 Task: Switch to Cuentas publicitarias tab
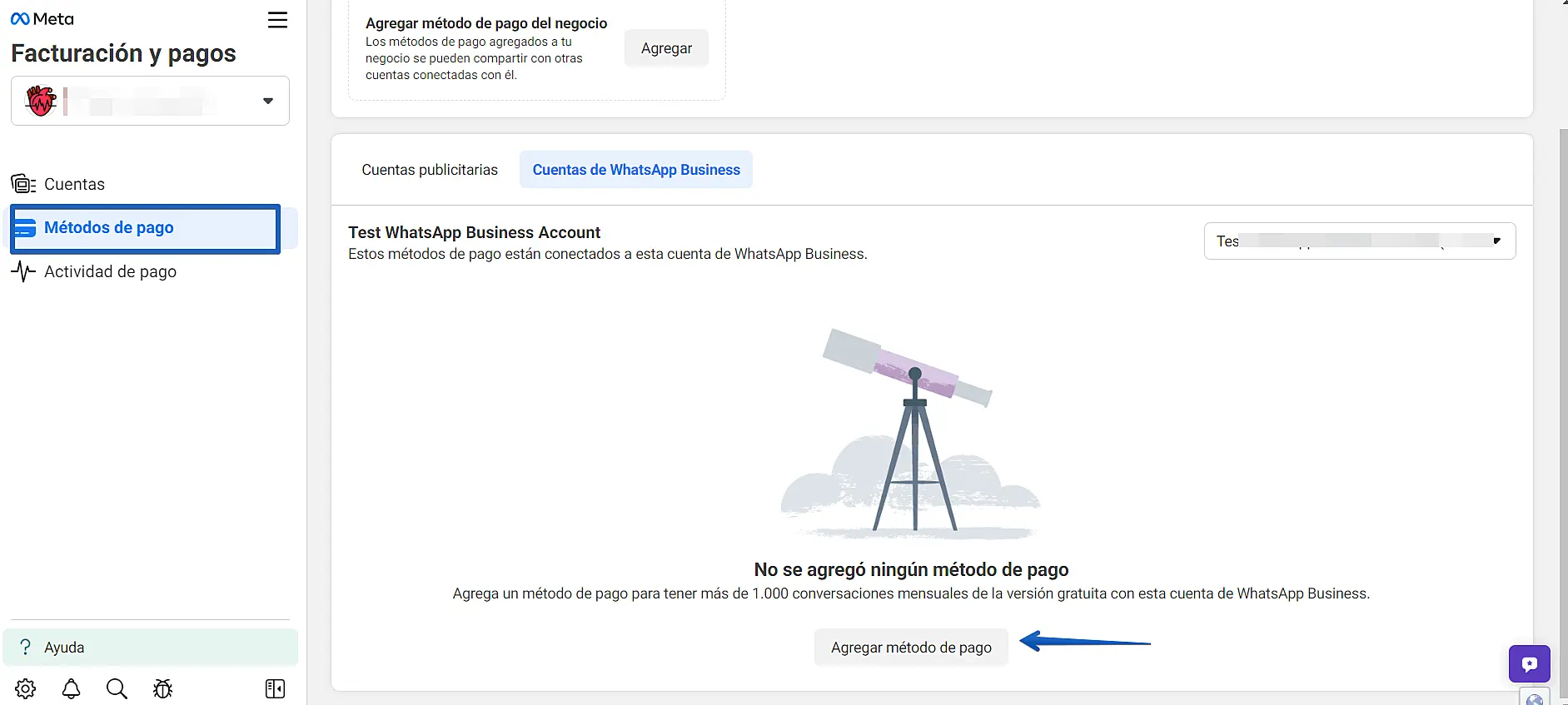pos(430,170)
